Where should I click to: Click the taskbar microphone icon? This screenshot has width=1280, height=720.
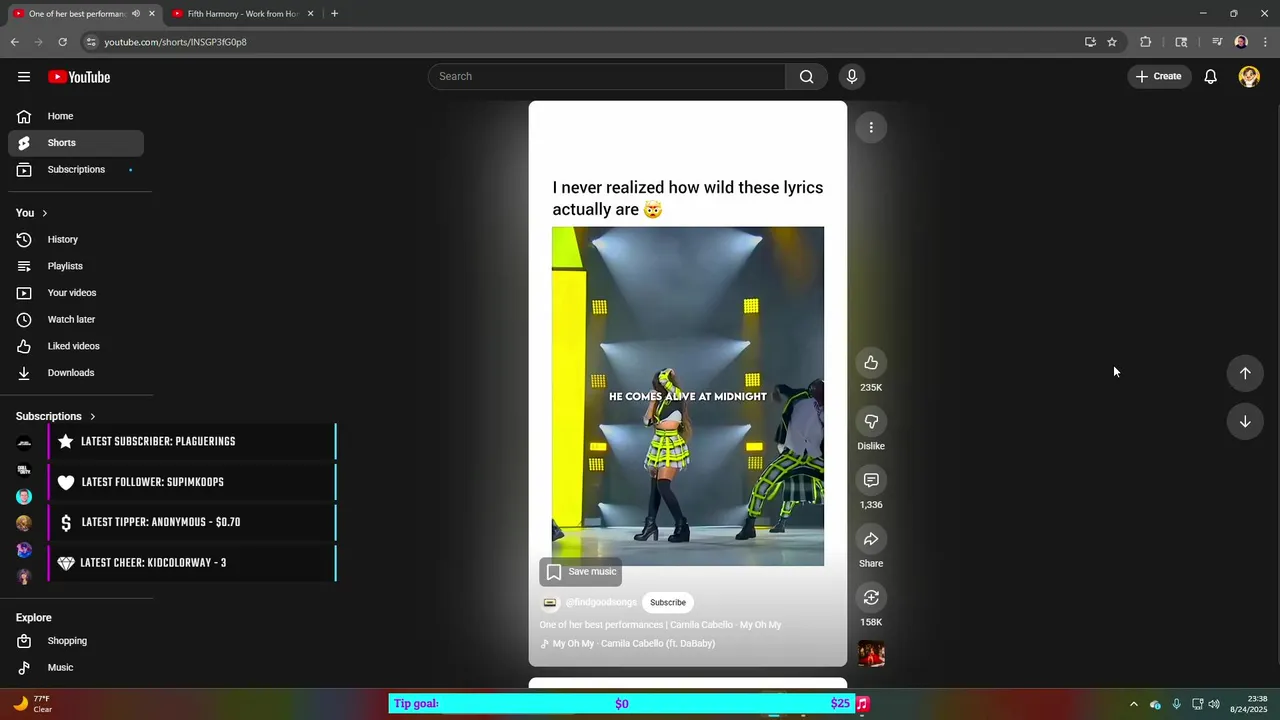click(1177, 704)
